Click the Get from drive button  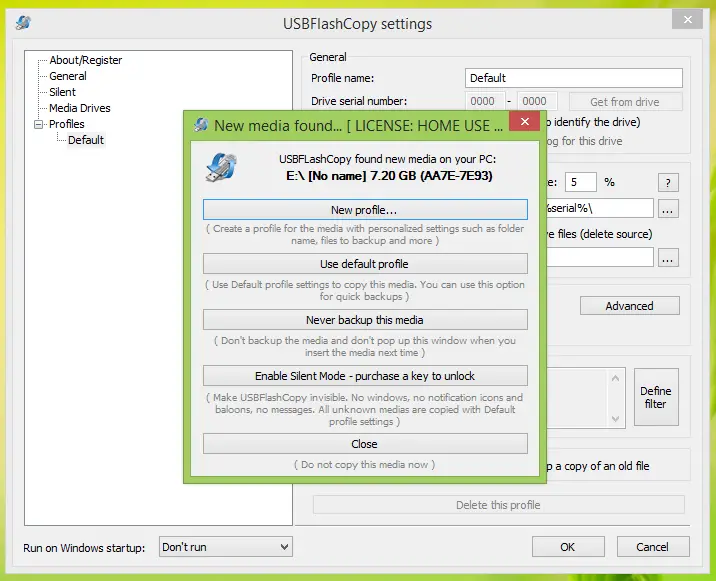coord(625,101)
